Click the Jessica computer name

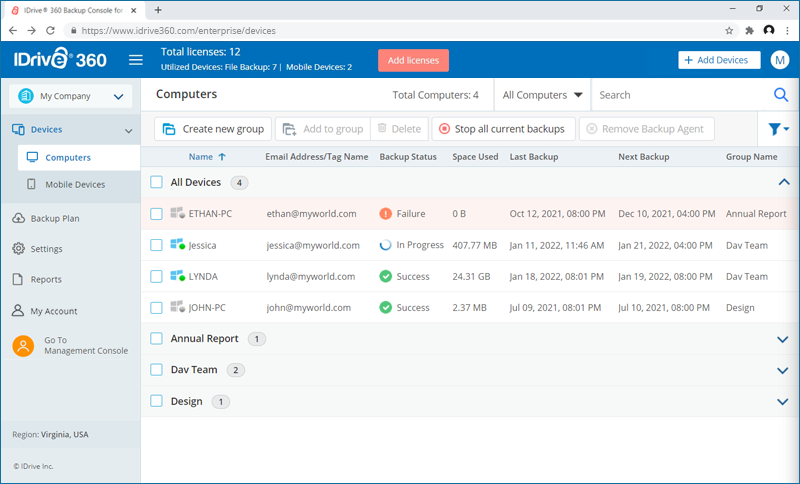[x=203, y=245]
